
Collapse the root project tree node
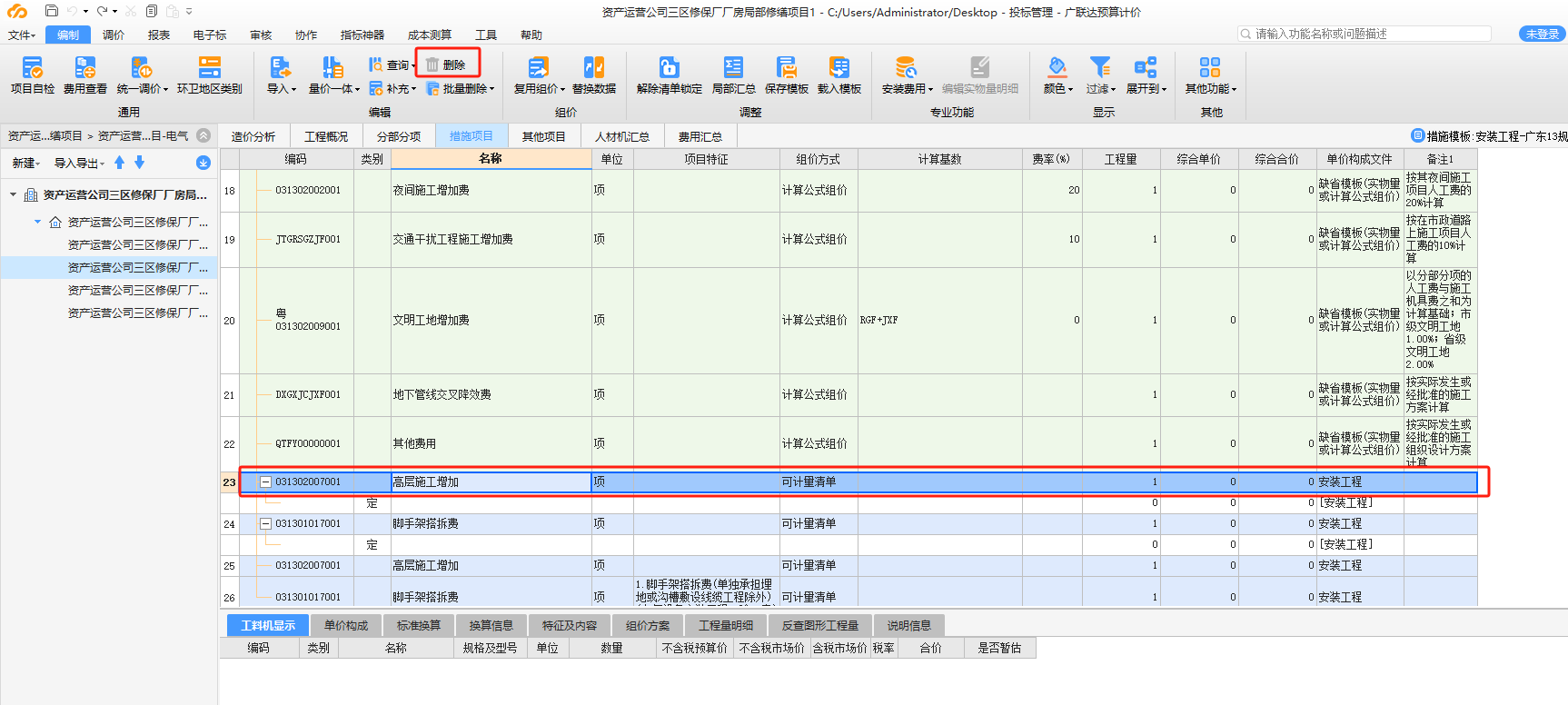coord(14,194)
